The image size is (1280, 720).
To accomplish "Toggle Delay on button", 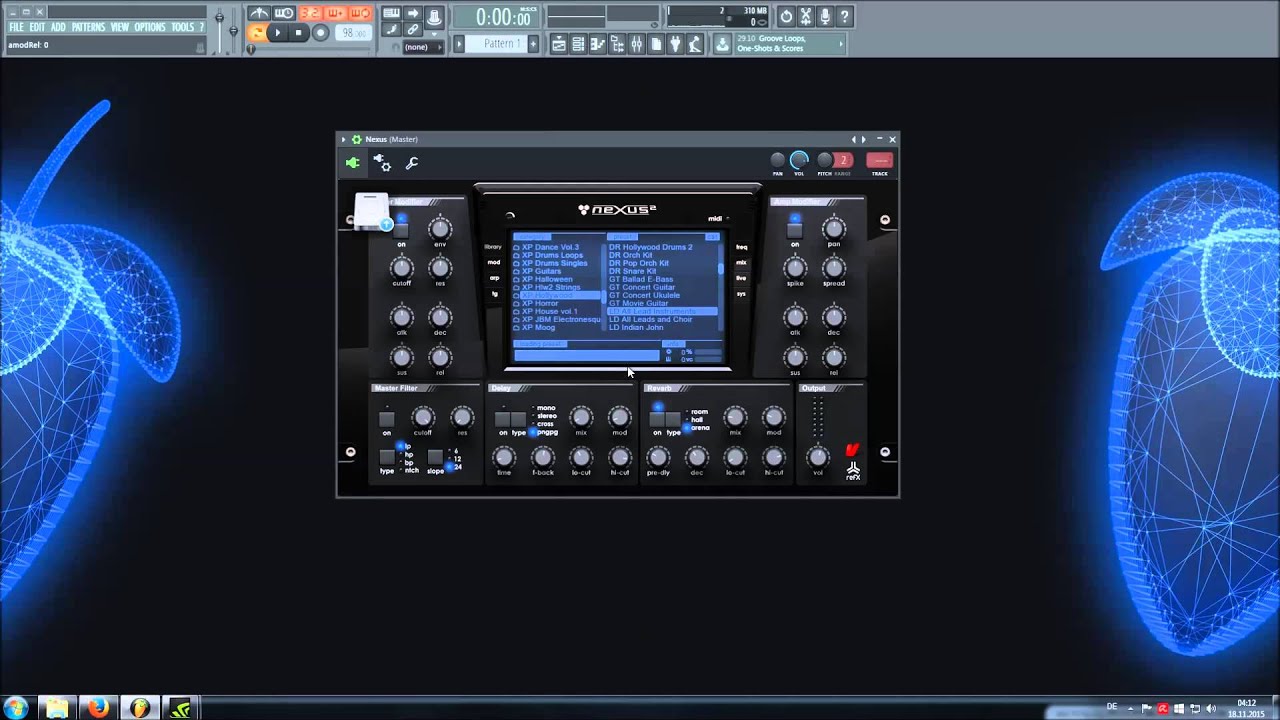I will click(x=503, y=419).
